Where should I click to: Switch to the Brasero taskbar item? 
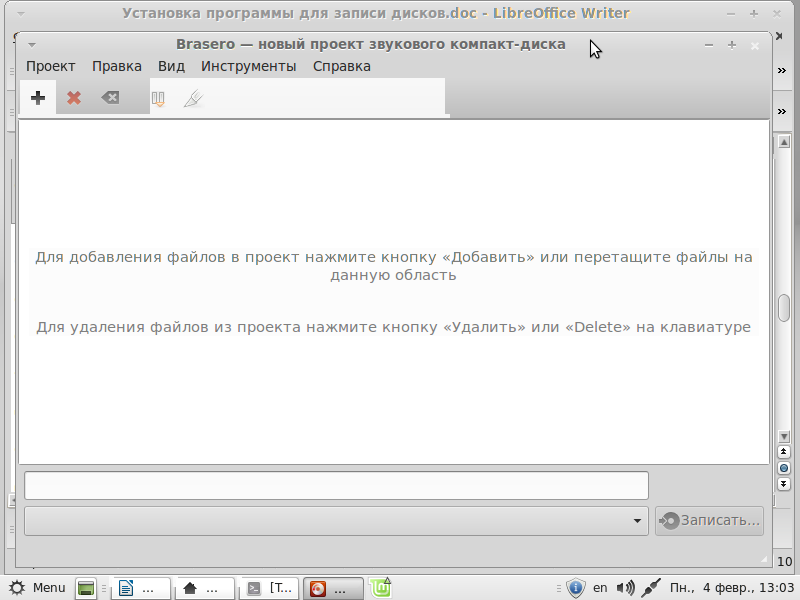tap(333, 588)
